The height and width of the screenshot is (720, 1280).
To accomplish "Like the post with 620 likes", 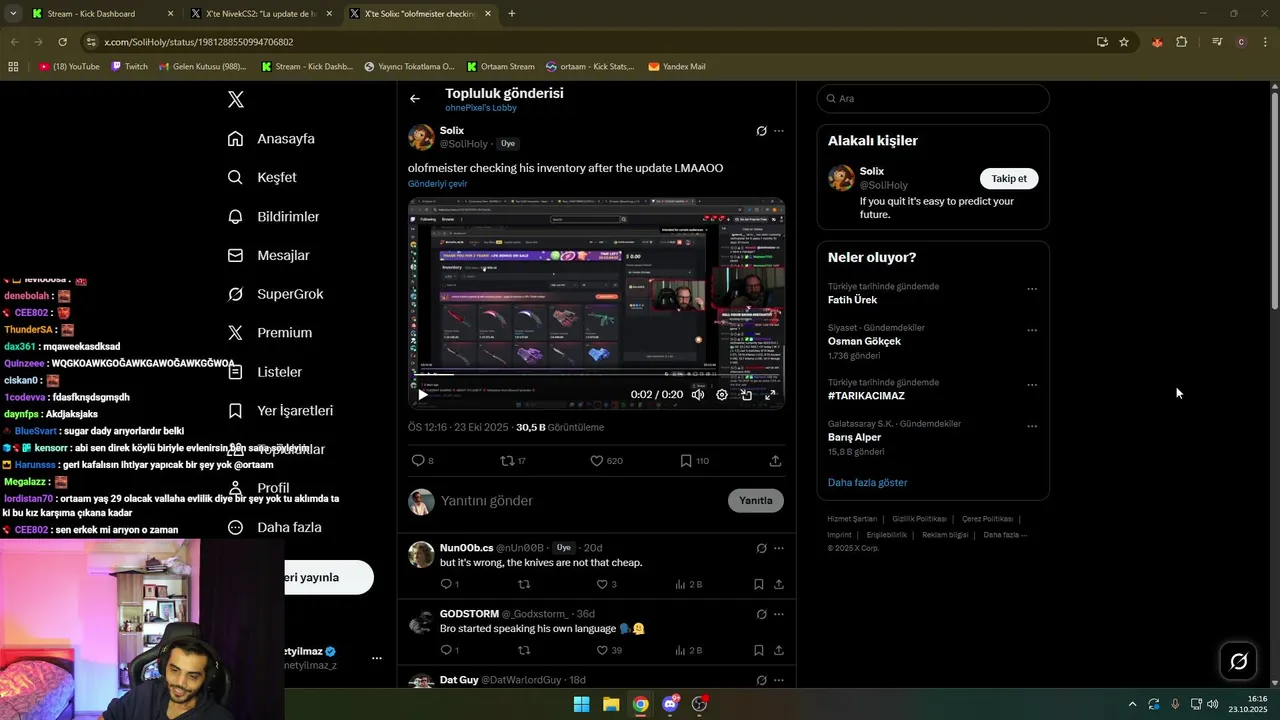I will coord(597,461).
